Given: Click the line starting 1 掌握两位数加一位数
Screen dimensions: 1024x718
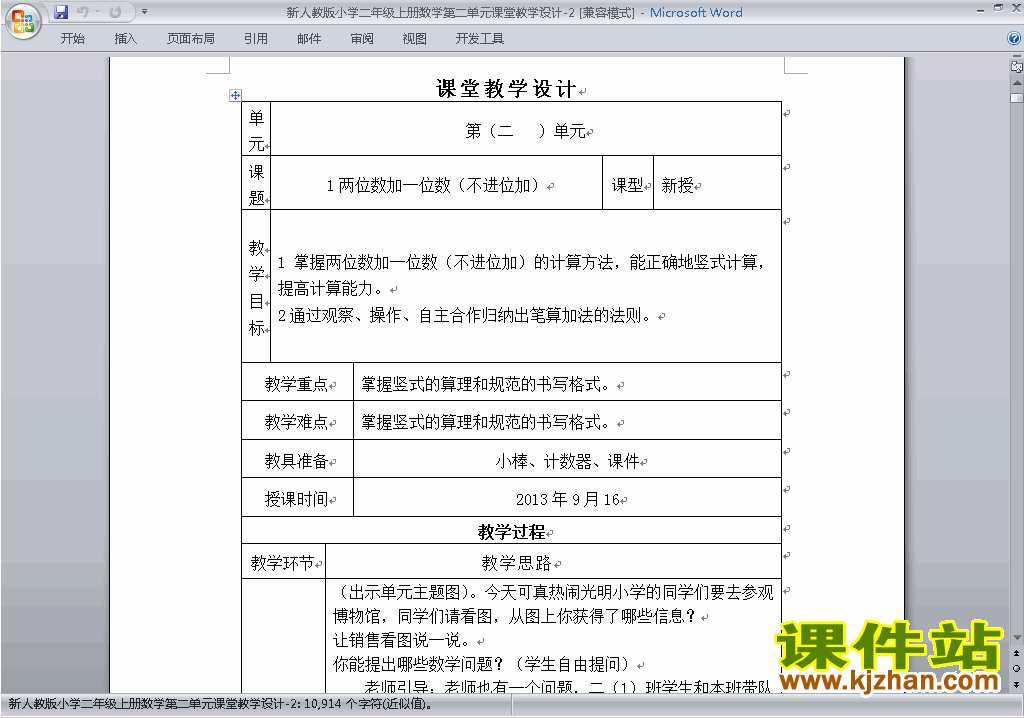Looking at the screenshot, I should tap(520, 263).
